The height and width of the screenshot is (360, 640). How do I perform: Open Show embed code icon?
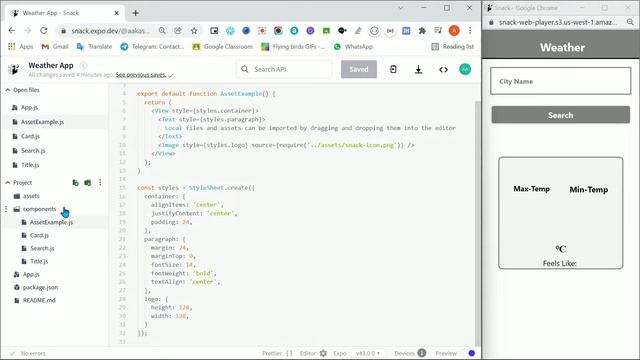click(x=443, y=69)
